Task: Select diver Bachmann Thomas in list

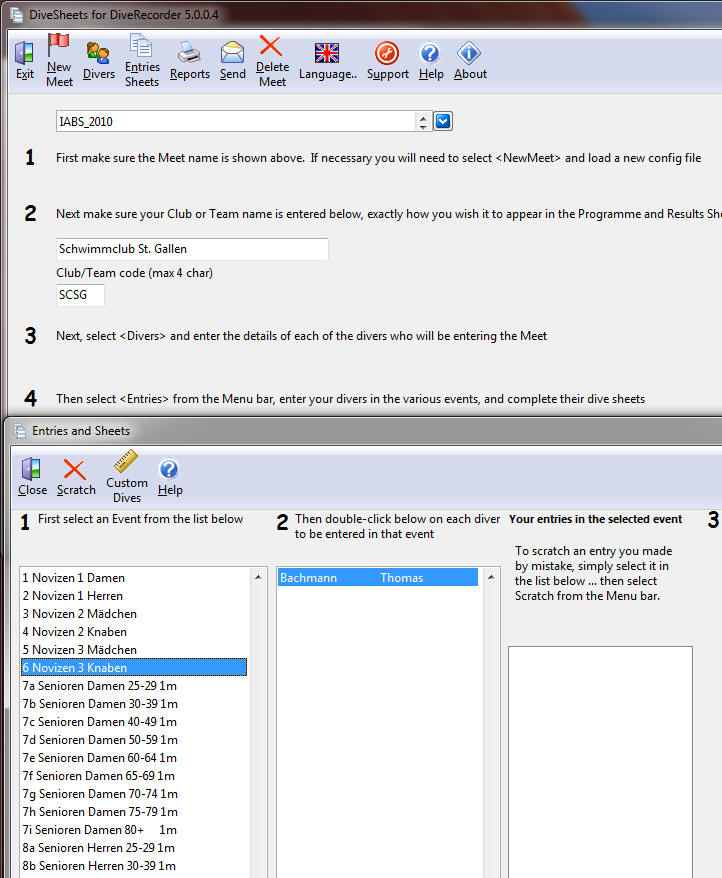Action: [x=378, y=577]
